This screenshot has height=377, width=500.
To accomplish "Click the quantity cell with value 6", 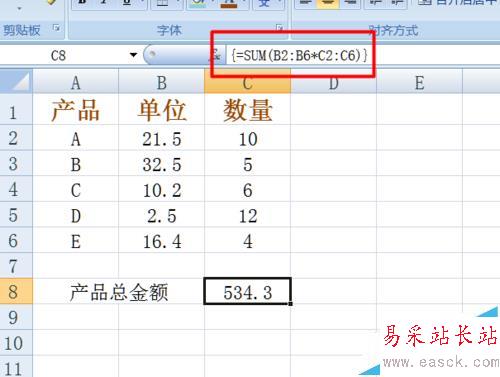I will (x=247, y=189).
